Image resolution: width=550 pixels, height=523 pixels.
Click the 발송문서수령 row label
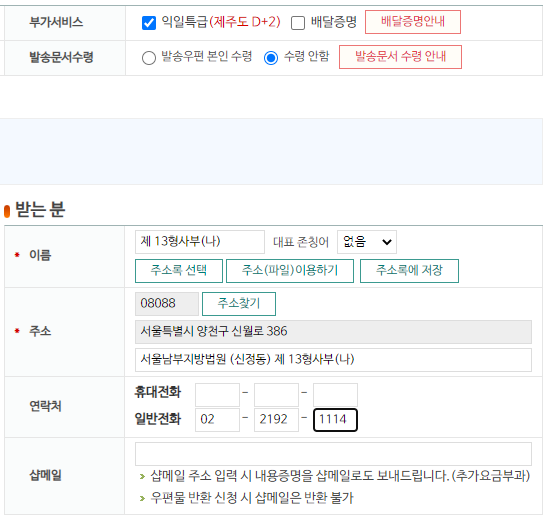(61, 57)
